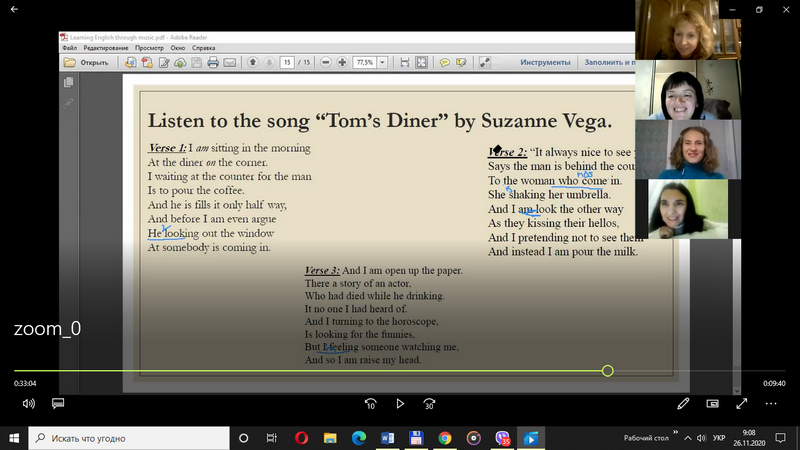The height and width of the screenshot is (450, 800).
Task: Open the floppy disk app on taskbar
Action: 416,438
